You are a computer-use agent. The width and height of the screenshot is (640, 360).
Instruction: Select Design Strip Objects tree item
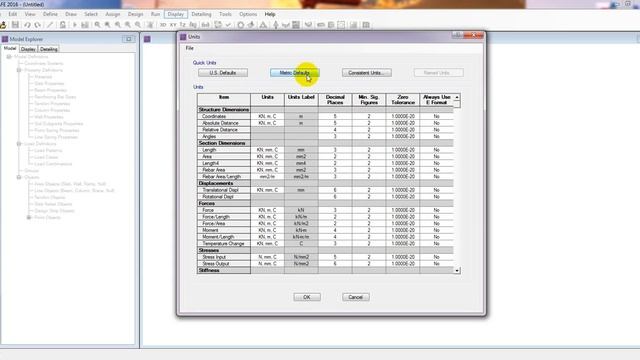54,211
